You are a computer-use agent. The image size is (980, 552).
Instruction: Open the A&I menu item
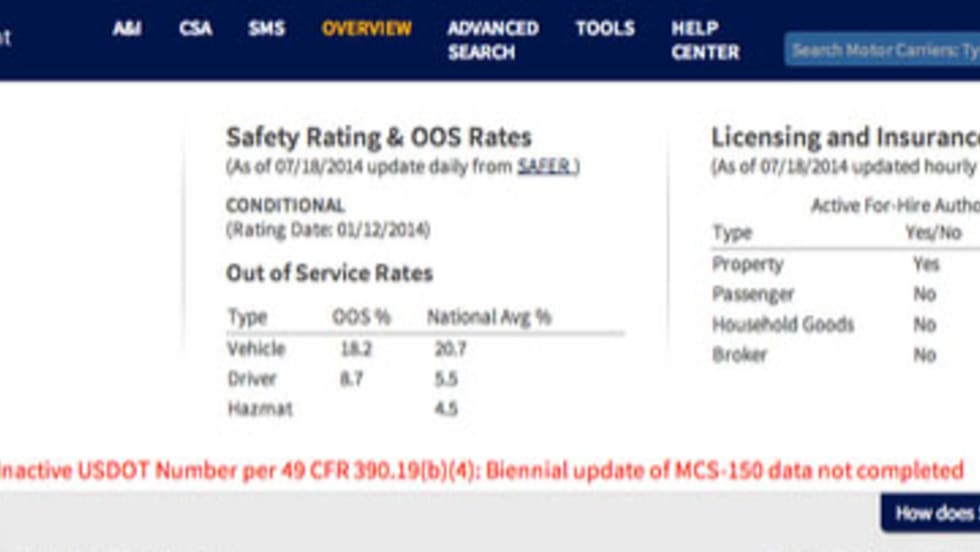click(x=127, y=29)
